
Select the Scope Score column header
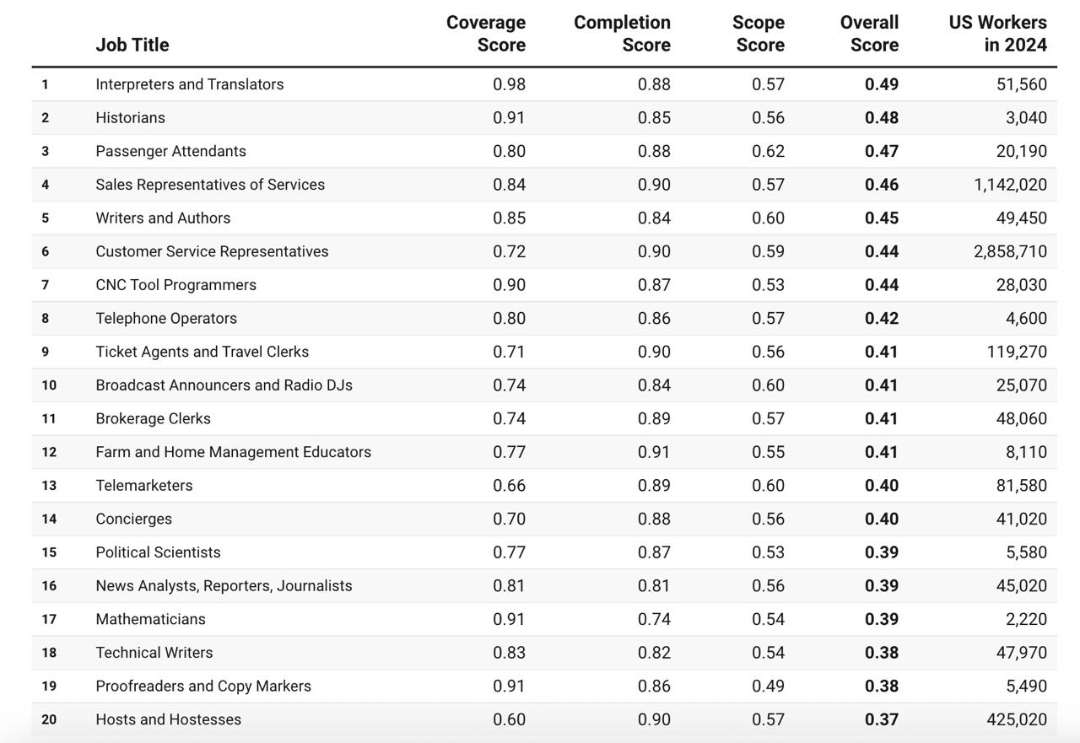759,34
